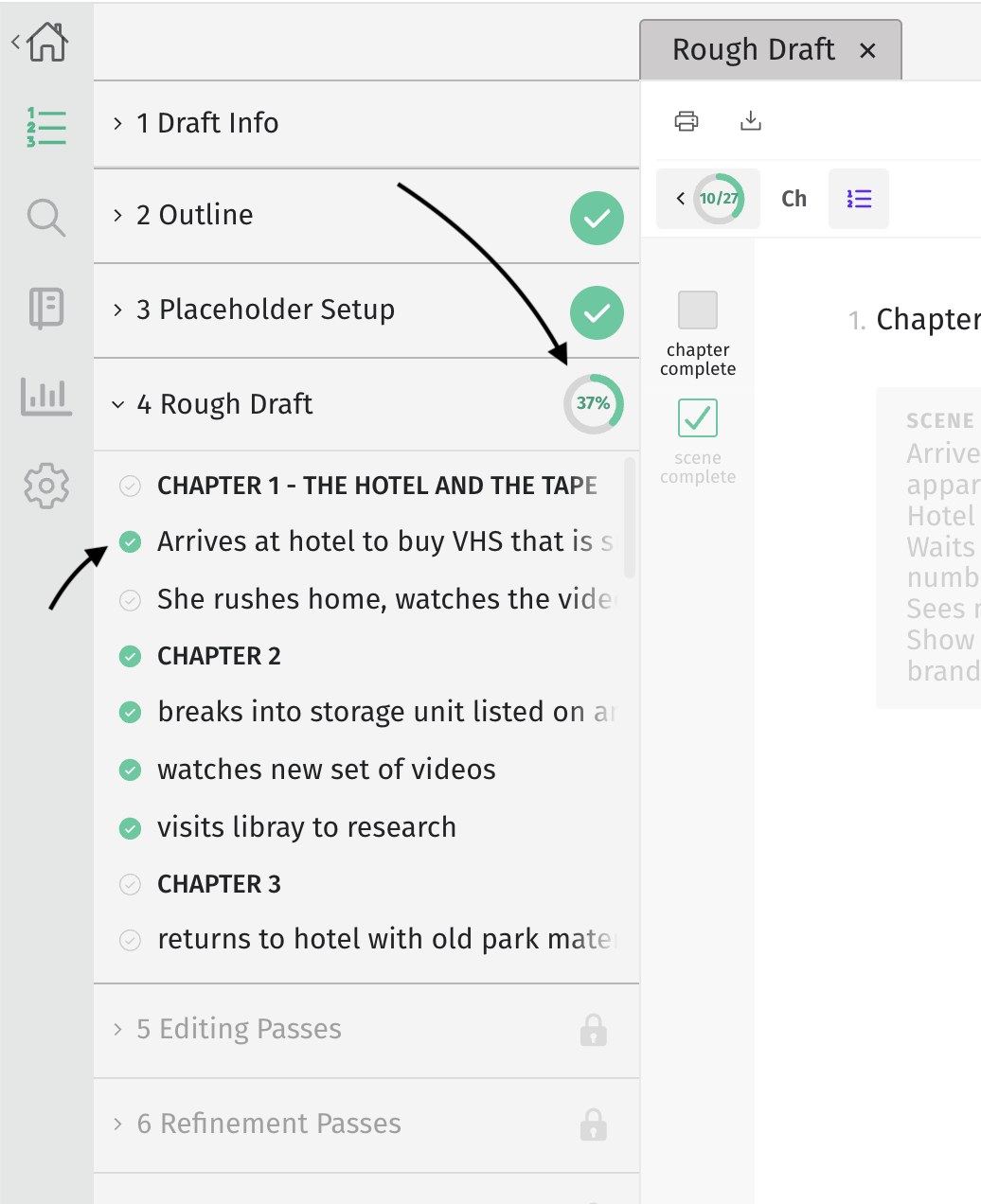Open the search magnifier icon

[x=46, y=218]
